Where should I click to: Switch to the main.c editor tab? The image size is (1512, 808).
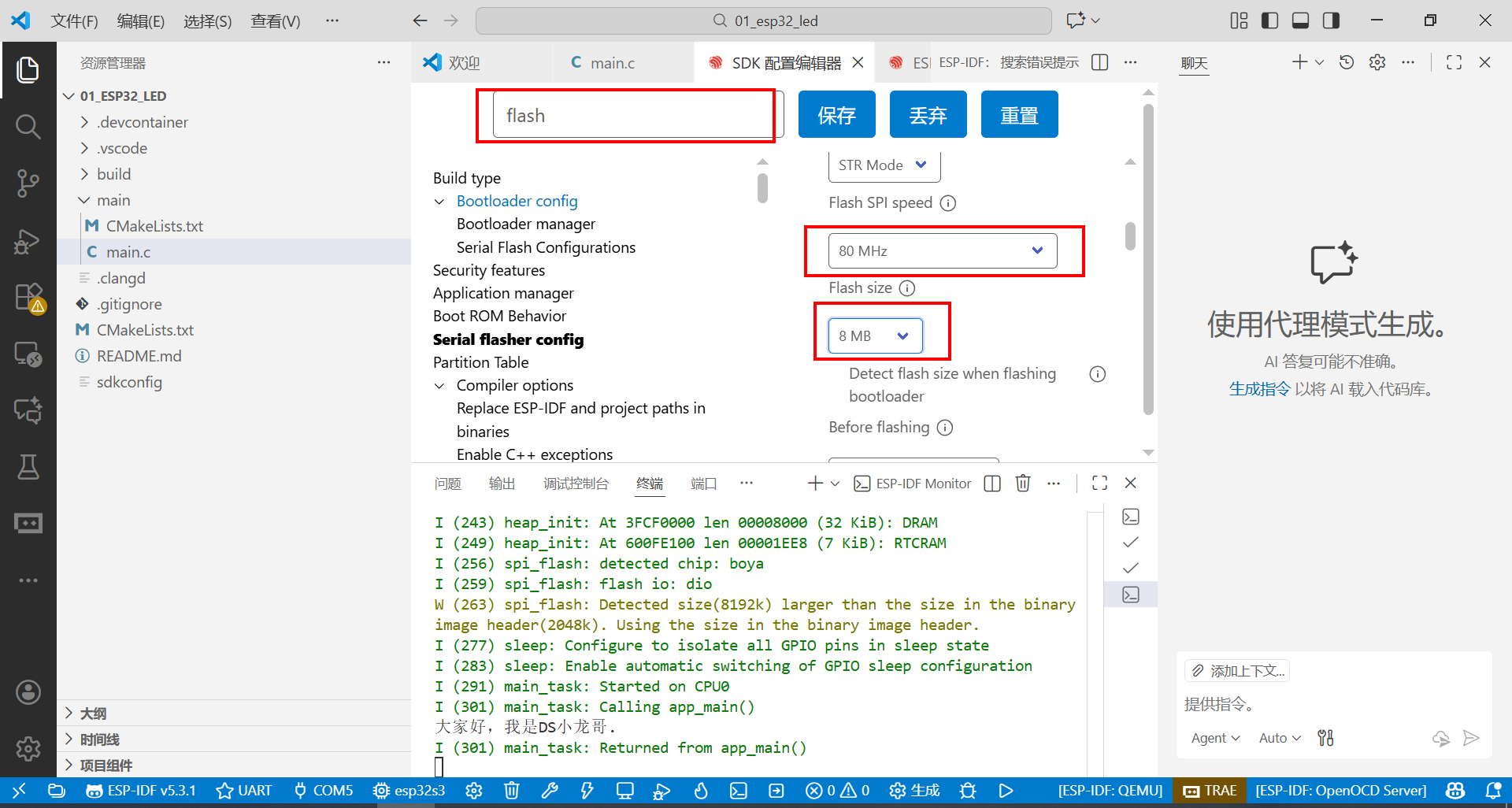(x=613, y=63)
